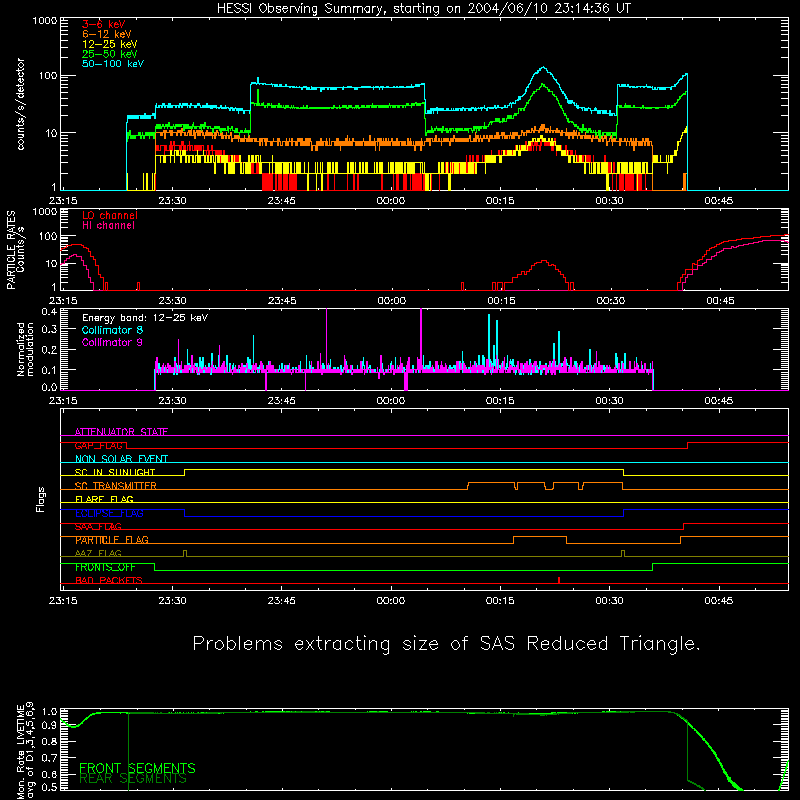800x800 pixels.
Task: Click the AAZ_FLAG label
Action: click(x=98, y=553)
